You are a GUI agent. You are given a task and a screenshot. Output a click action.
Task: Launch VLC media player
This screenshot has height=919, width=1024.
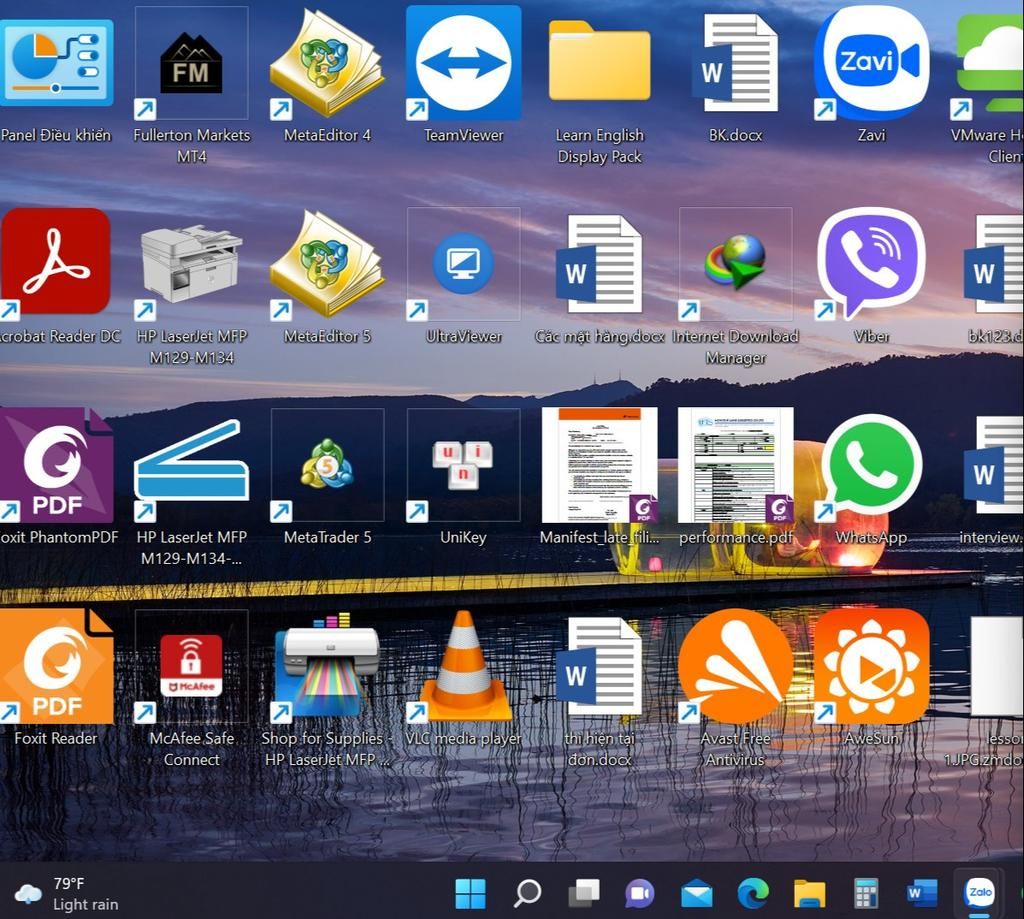463,666
